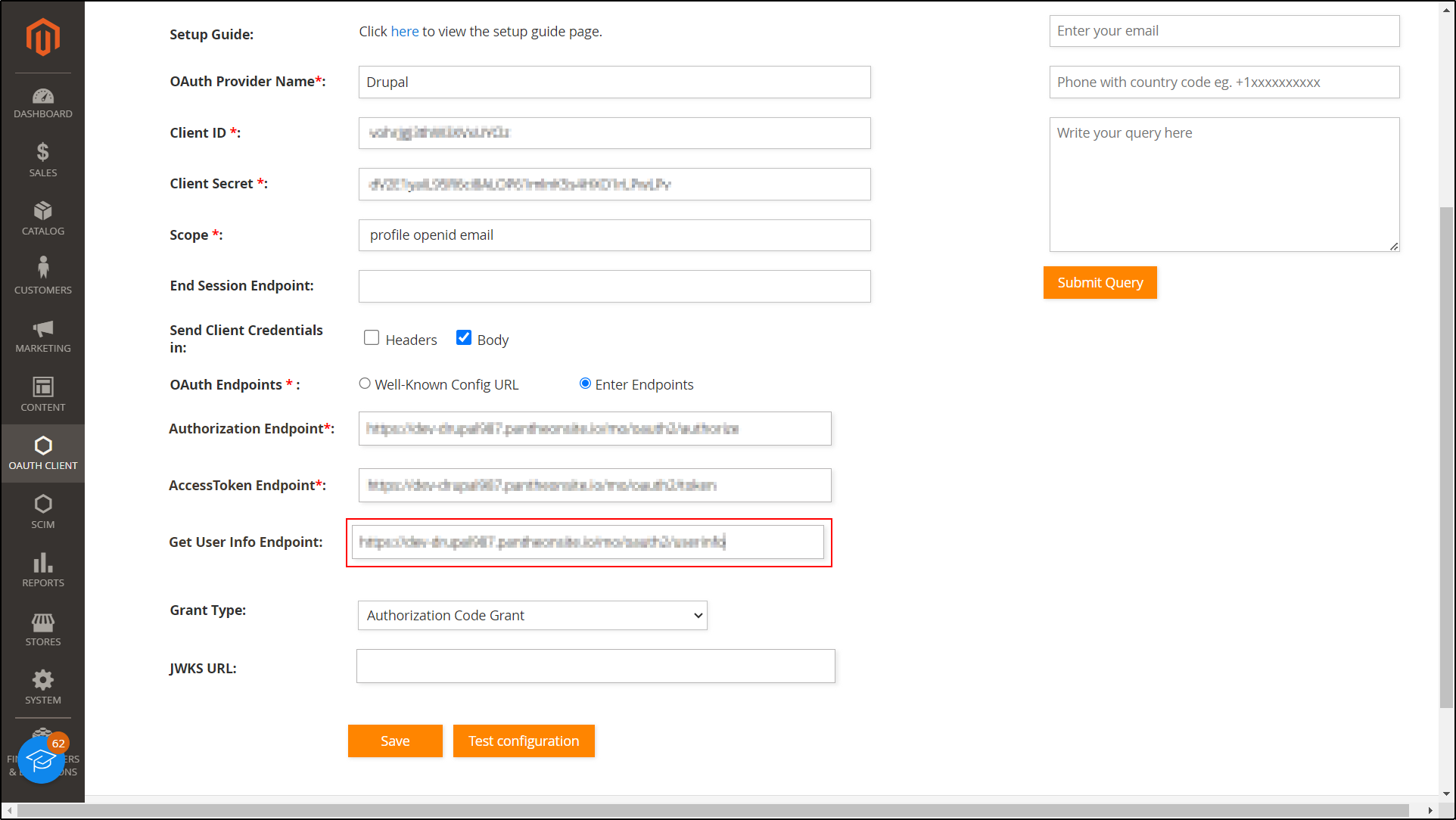Open the OAuth Client menu entry
Screen dimensions: 1456x820
click(x=42, y=452)
